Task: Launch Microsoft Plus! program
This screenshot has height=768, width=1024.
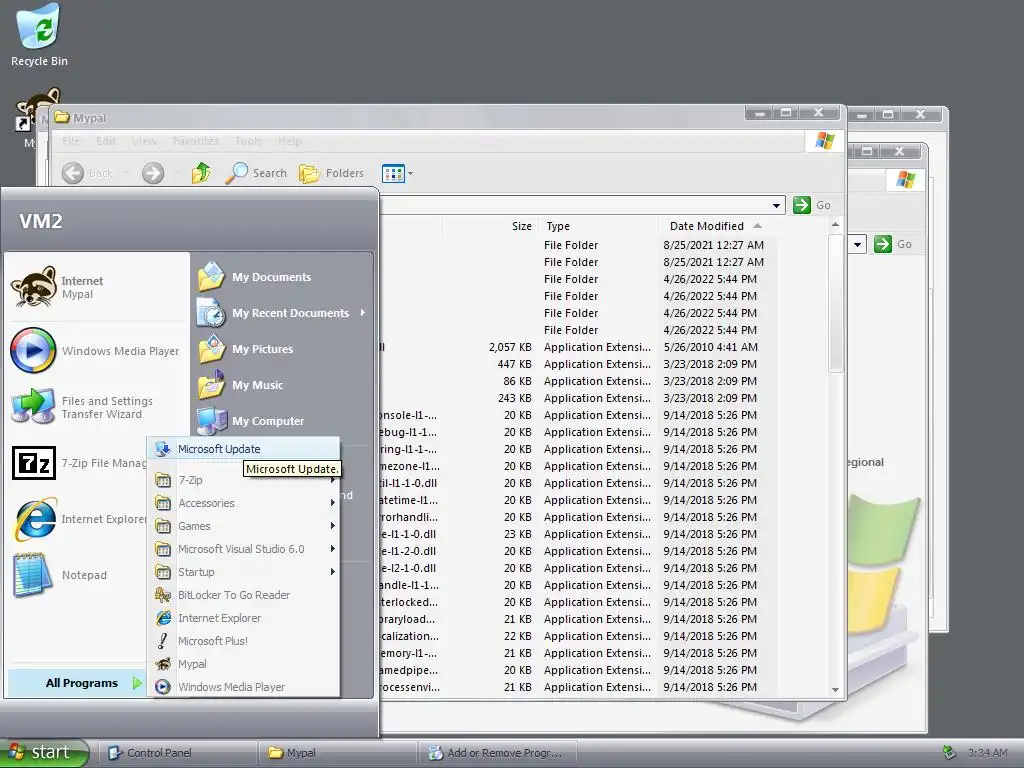Action: (244, 641)
